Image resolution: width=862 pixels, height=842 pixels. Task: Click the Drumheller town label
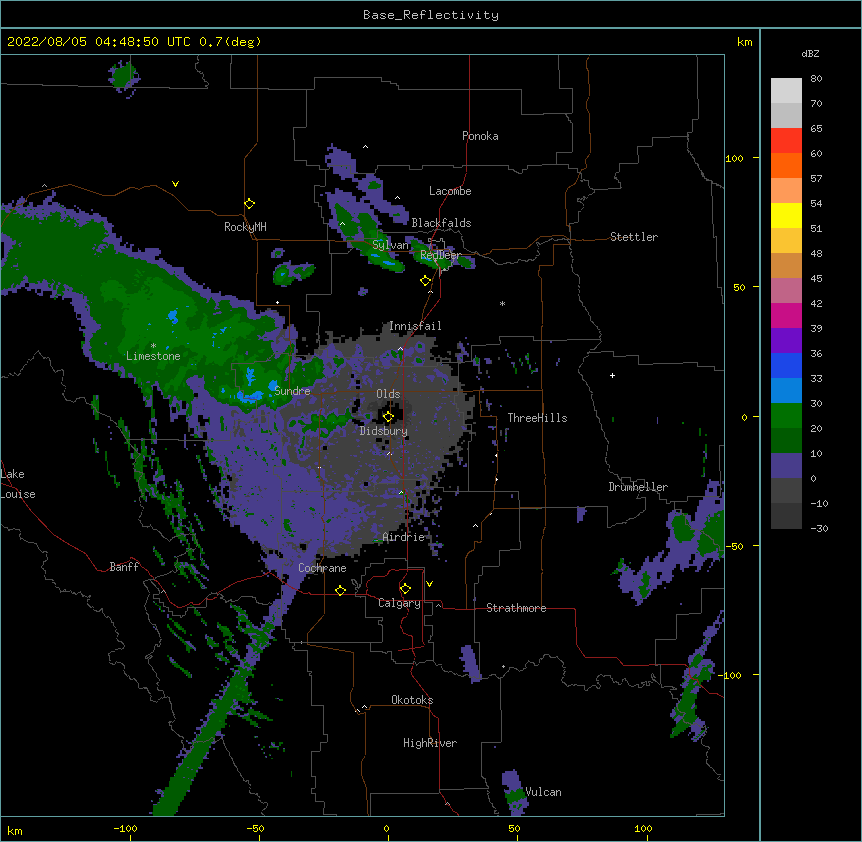click(x=638, y=487)
